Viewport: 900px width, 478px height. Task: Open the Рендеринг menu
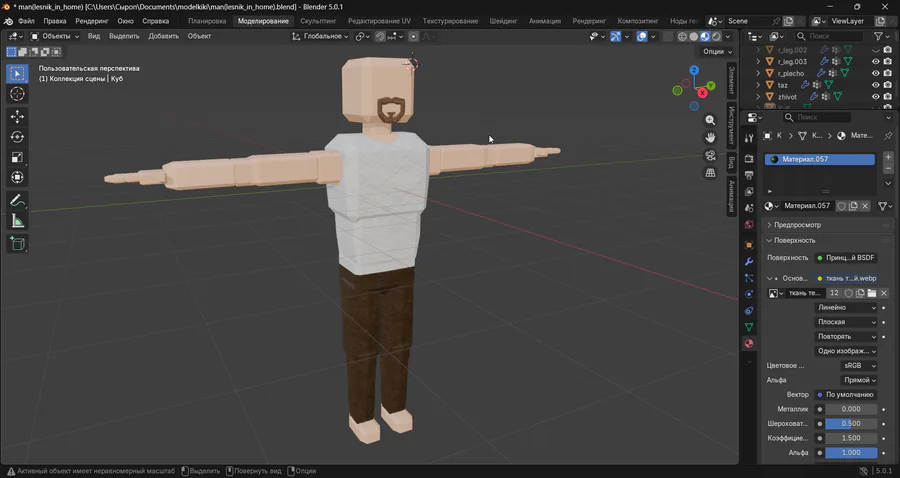(x=92, y=21)
